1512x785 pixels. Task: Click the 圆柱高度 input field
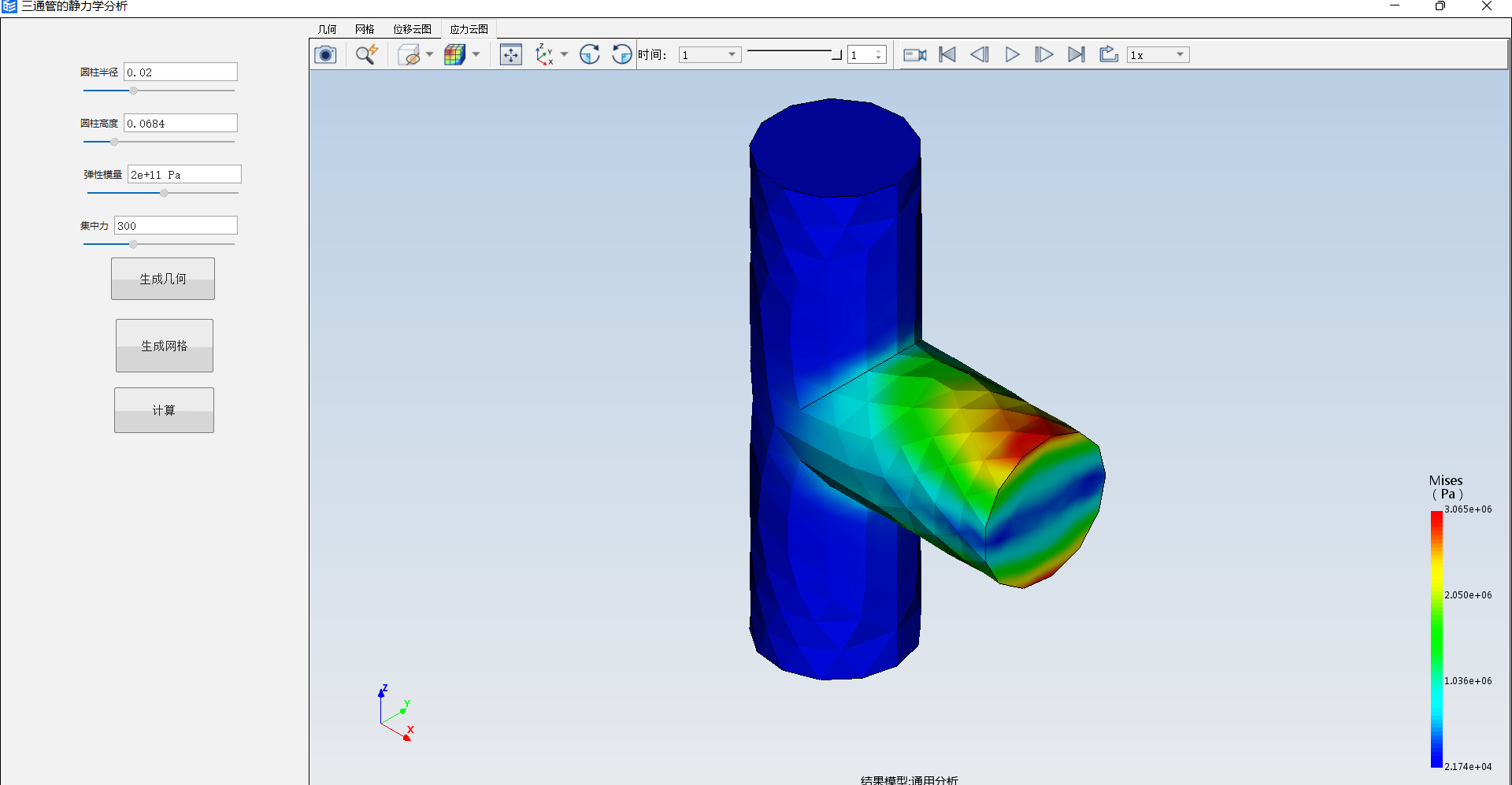pos(180,123)
